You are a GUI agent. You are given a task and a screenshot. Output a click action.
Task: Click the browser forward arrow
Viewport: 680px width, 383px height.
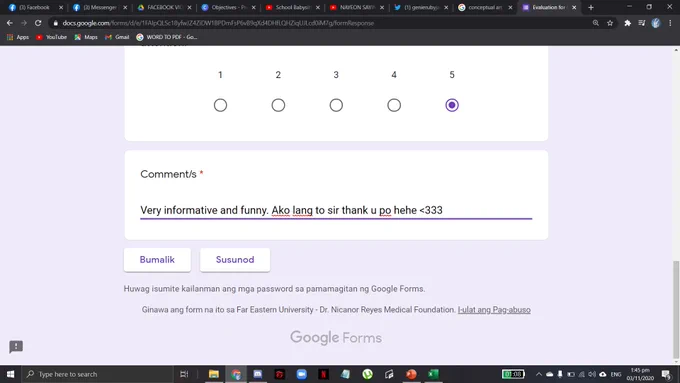click(24, 23)
